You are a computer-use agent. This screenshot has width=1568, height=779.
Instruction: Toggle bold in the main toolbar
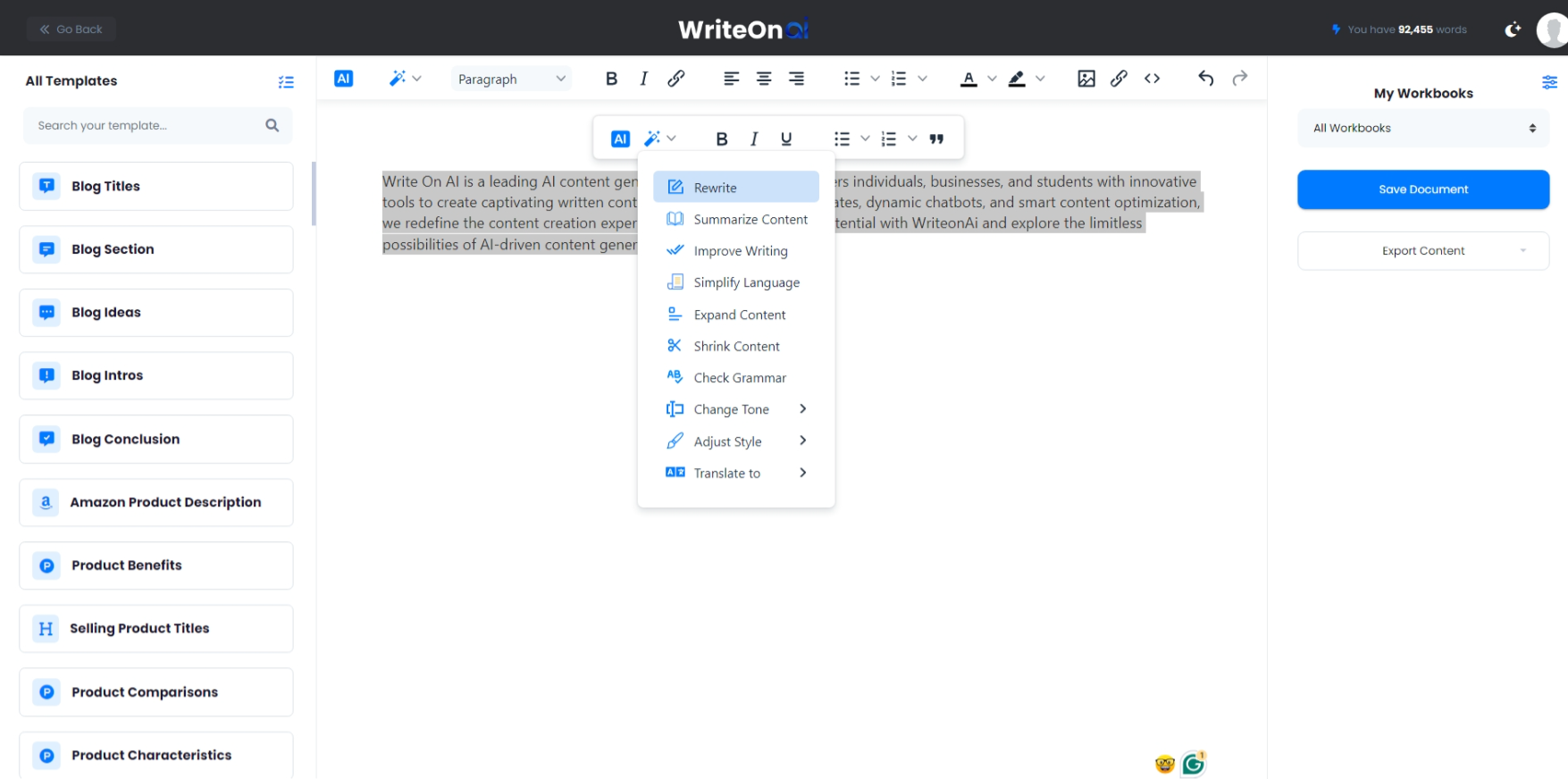(x=611, y=79)
